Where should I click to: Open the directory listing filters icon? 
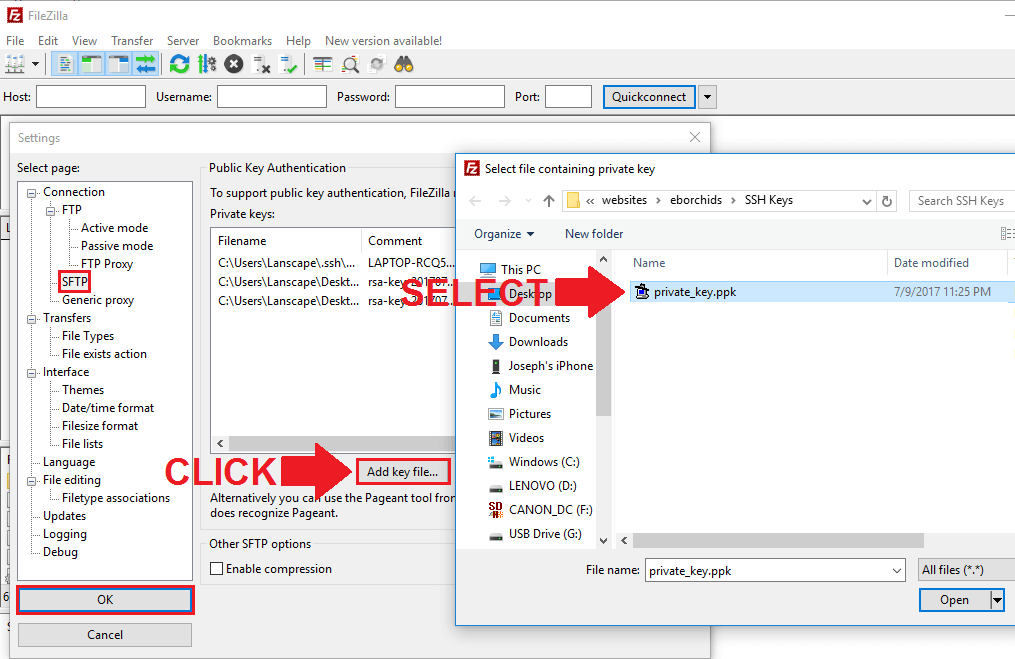pos(322,64)
